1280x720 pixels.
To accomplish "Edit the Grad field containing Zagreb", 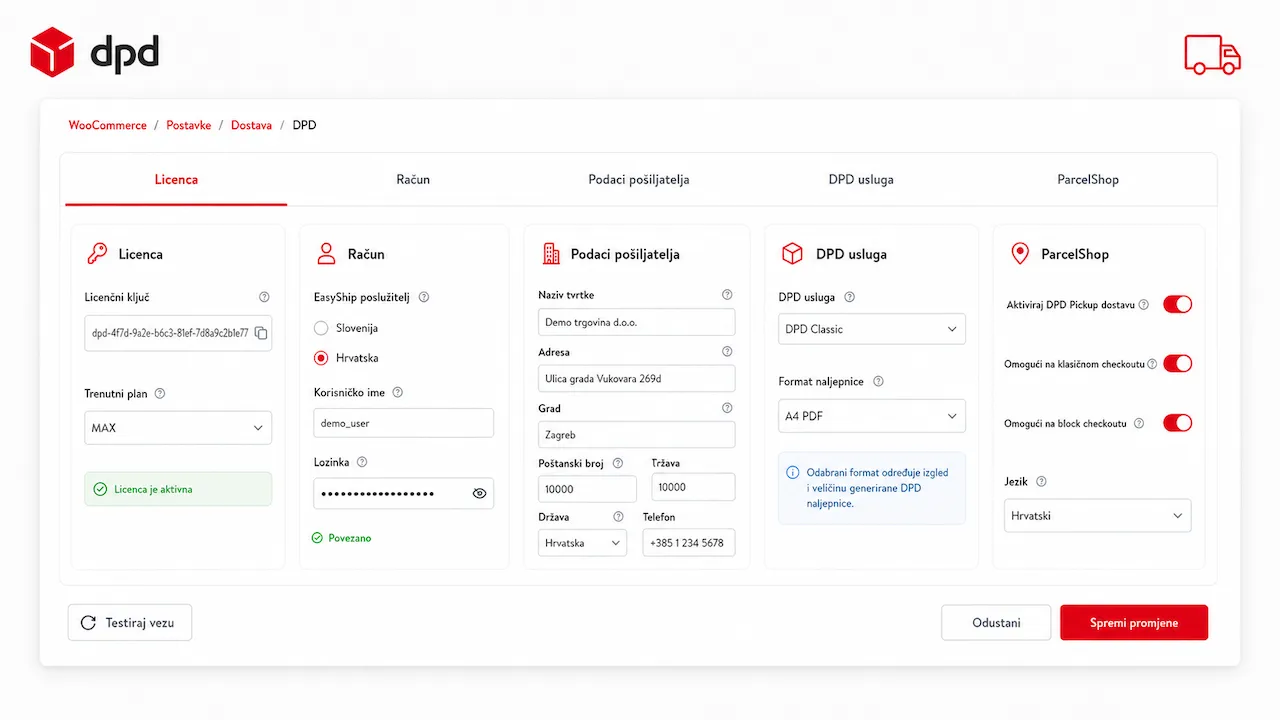I will coord(636,435).
